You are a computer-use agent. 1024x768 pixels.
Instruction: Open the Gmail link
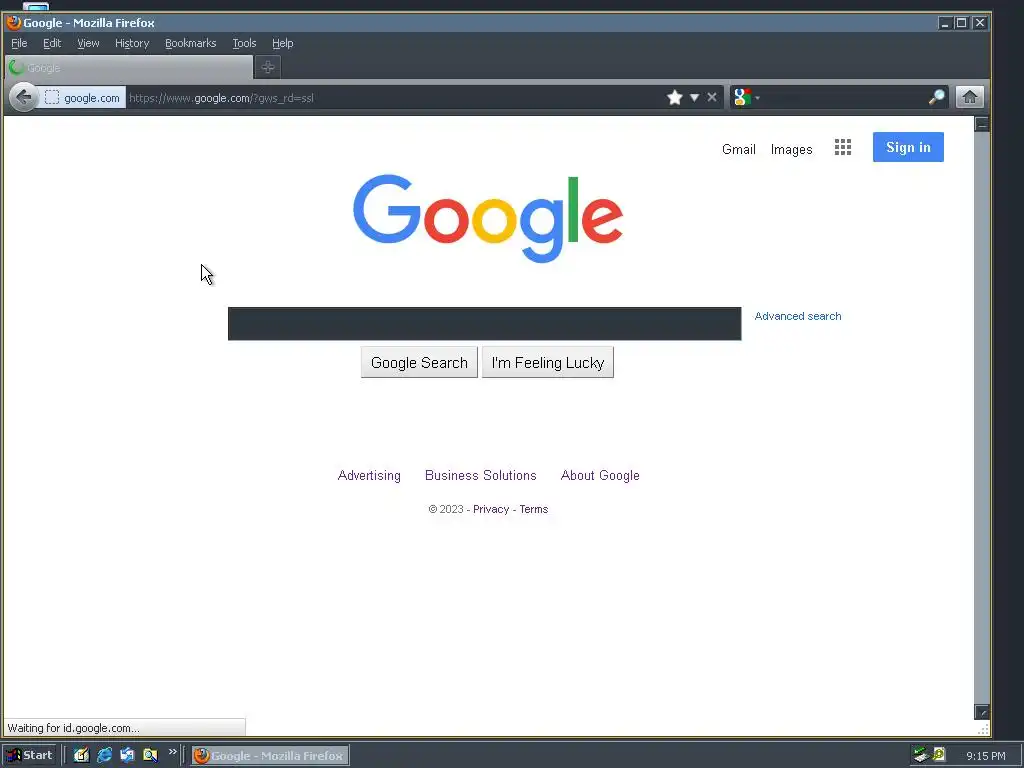coord(739,150)
